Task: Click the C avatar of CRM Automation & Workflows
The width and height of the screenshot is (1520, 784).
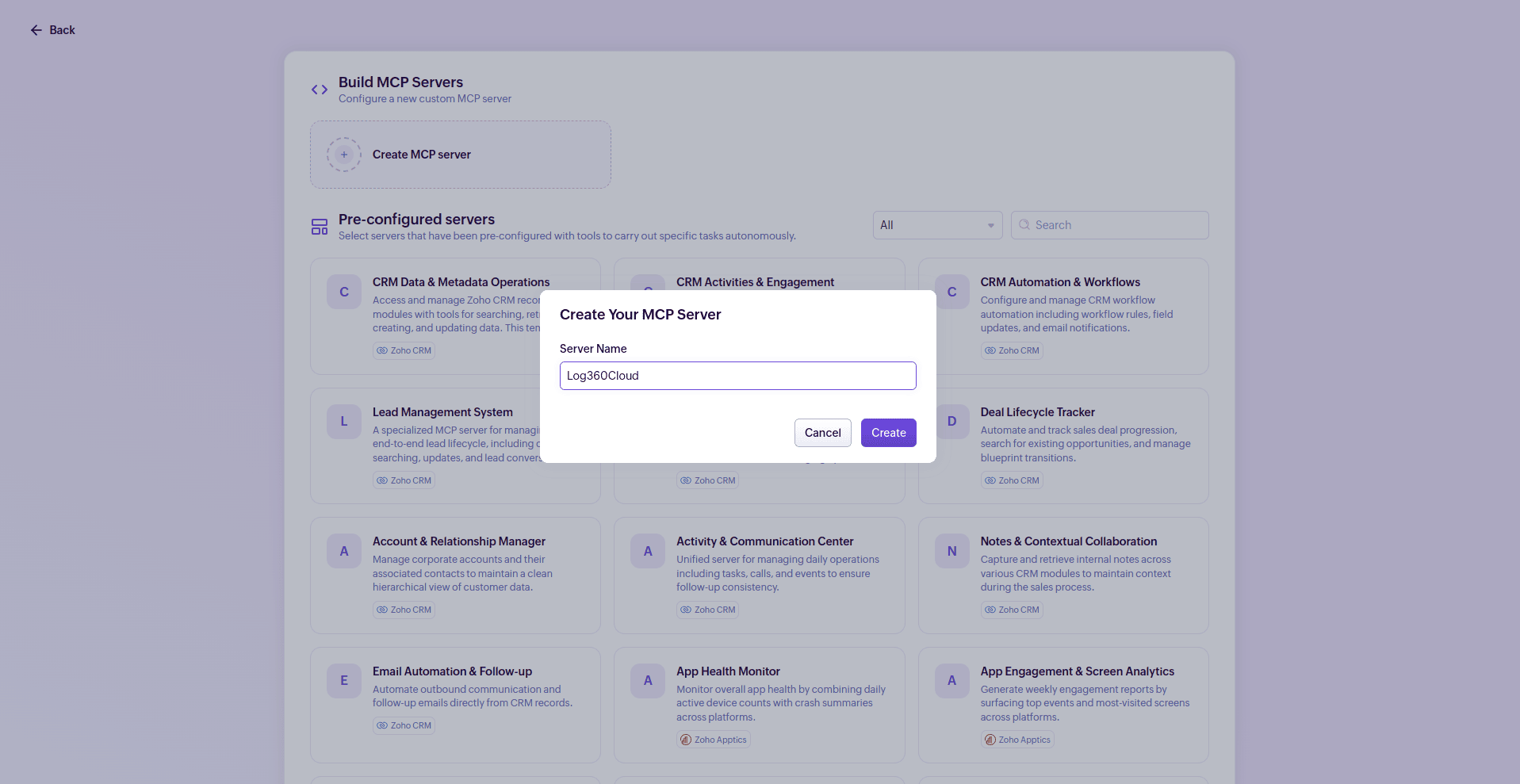Action: [x=952, y=292]
